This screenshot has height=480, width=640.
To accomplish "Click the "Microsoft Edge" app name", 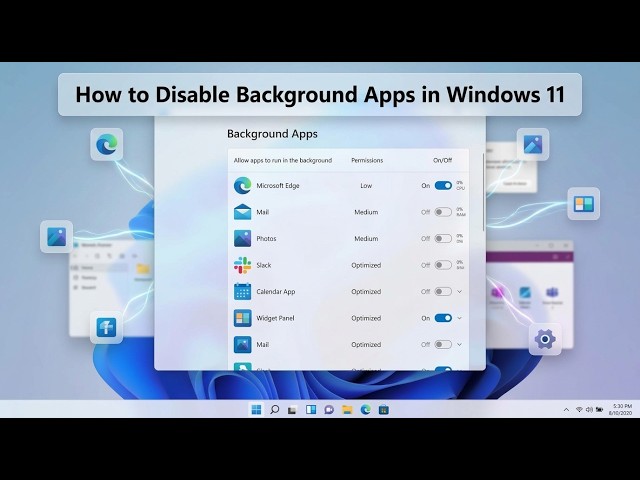I will [x=278, y=186].
